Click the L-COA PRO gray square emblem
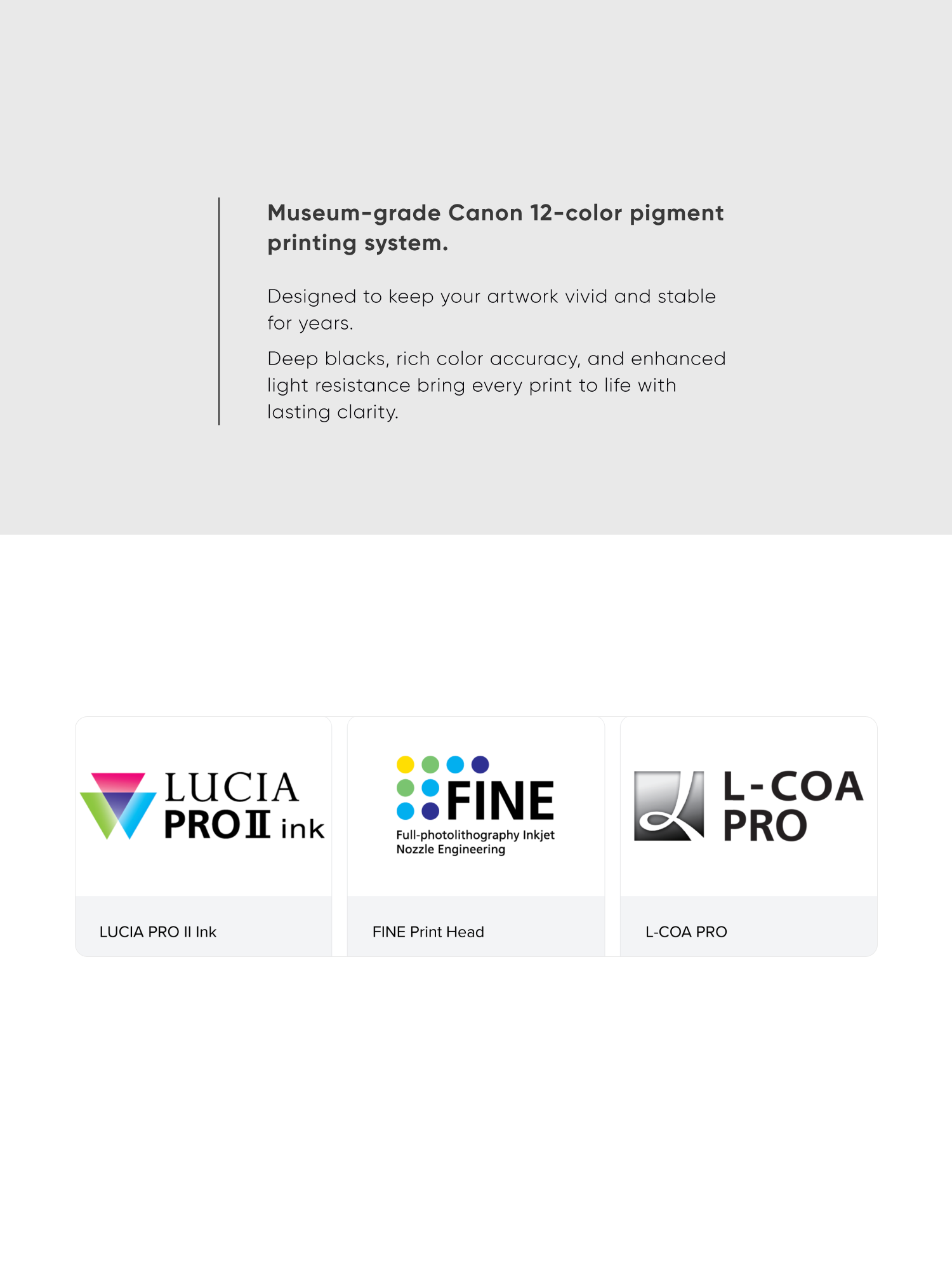The width and height of the screenshot is (952, 1270). 669,806
